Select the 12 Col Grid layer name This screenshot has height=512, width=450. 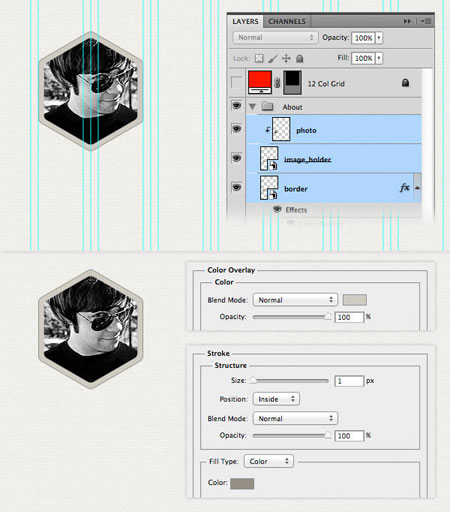[326, 84]
